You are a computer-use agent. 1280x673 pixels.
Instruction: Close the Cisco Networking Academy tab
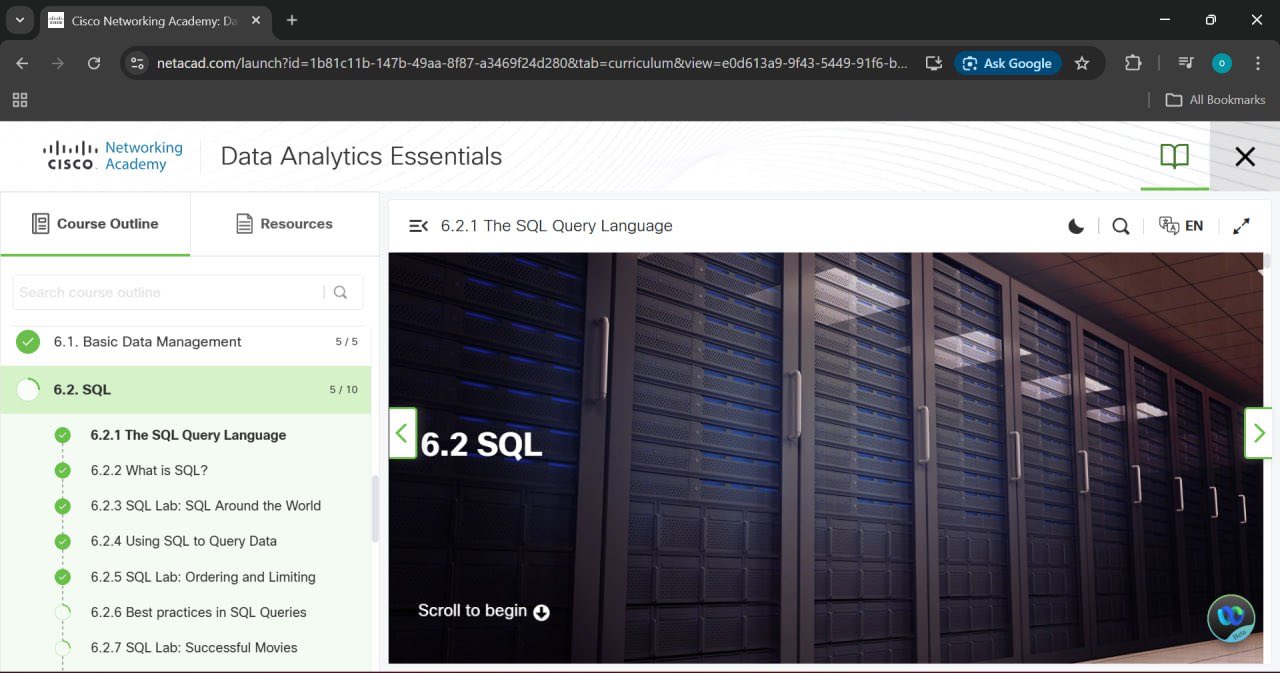click(x=255, y=20)
